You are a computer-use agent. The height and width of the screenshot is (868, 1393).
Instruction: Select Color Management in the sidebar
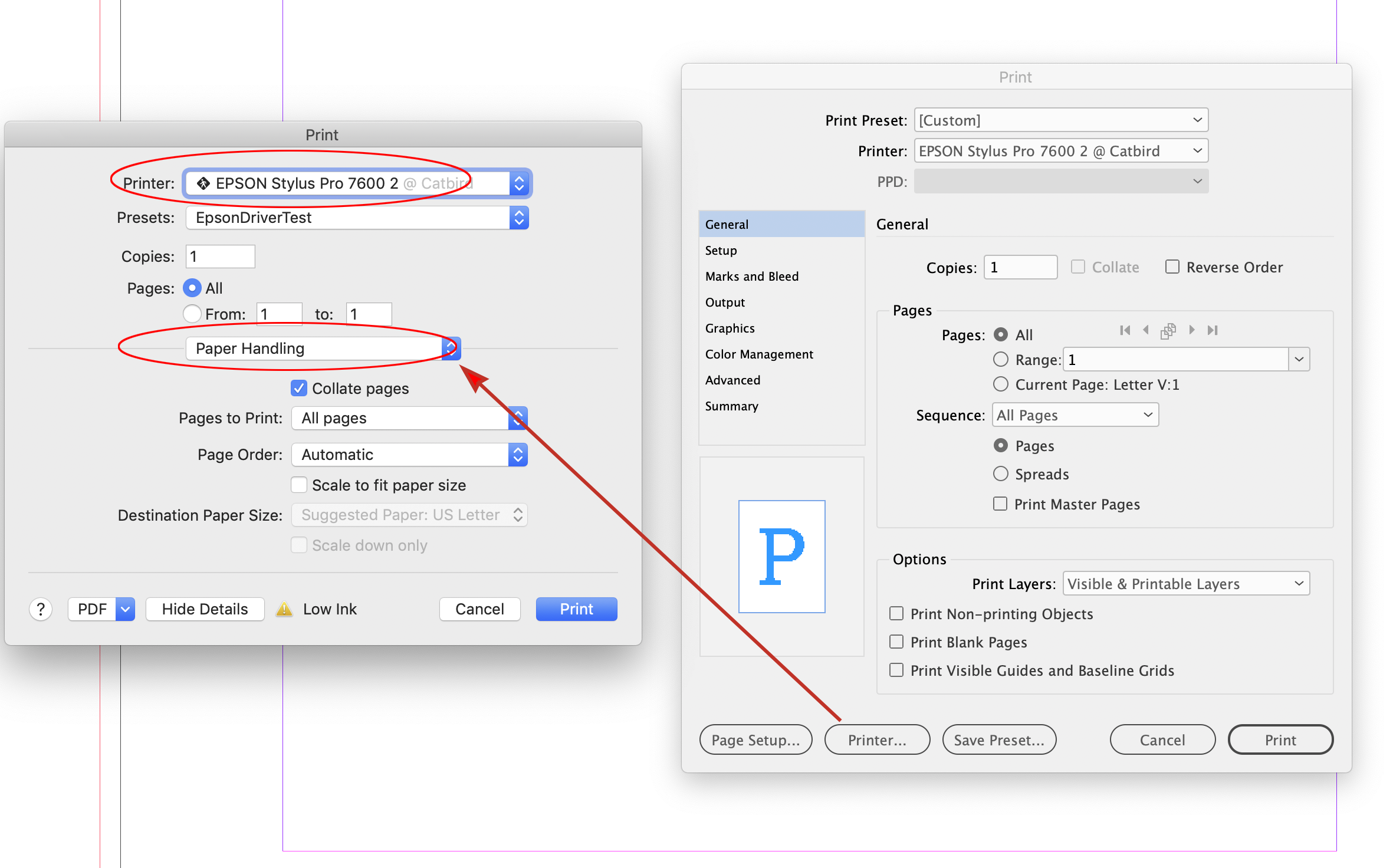coord(759,354)
